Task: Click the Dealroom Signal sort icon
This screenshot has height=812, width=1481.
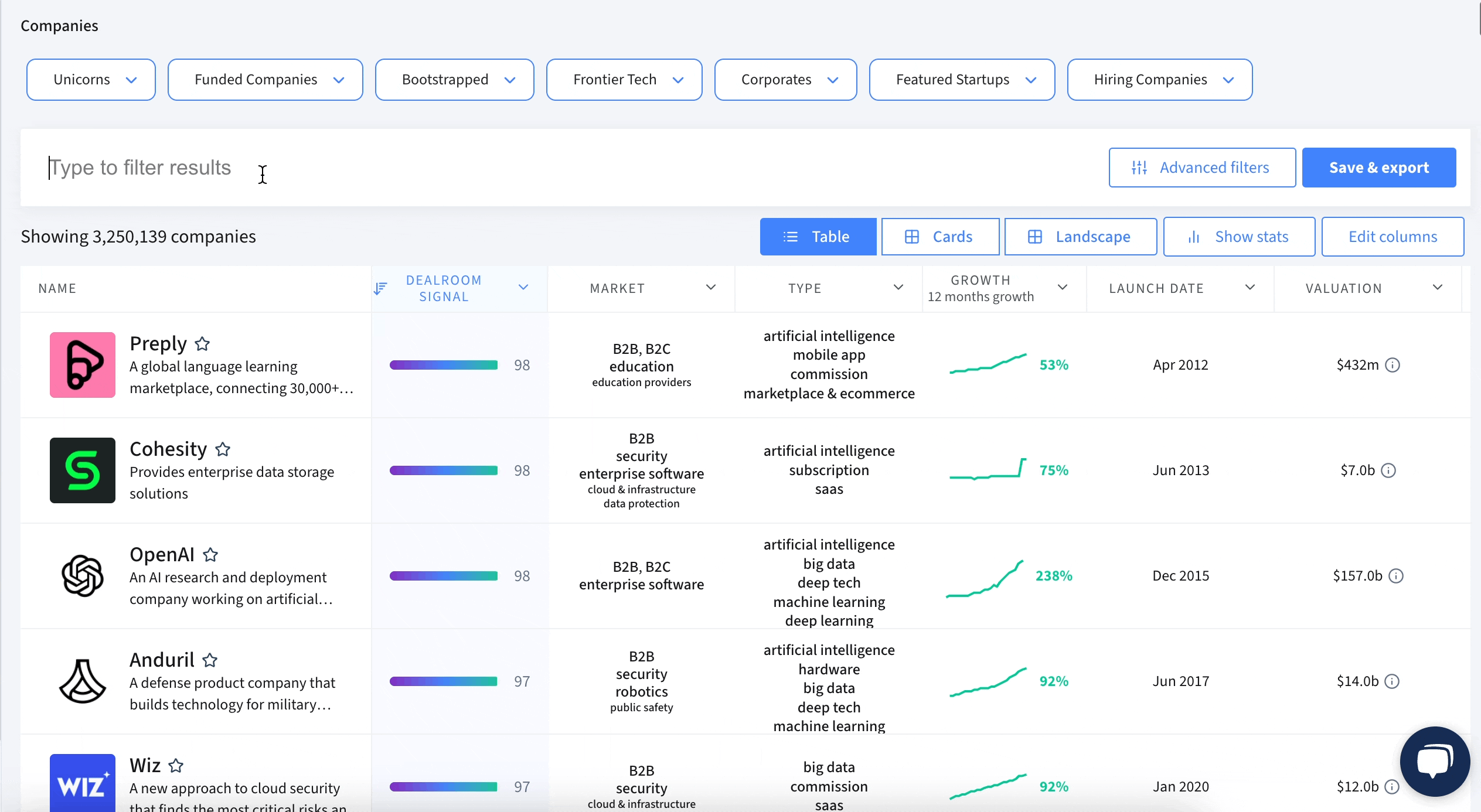Action: pyautogui.click(x=381, y=288)
